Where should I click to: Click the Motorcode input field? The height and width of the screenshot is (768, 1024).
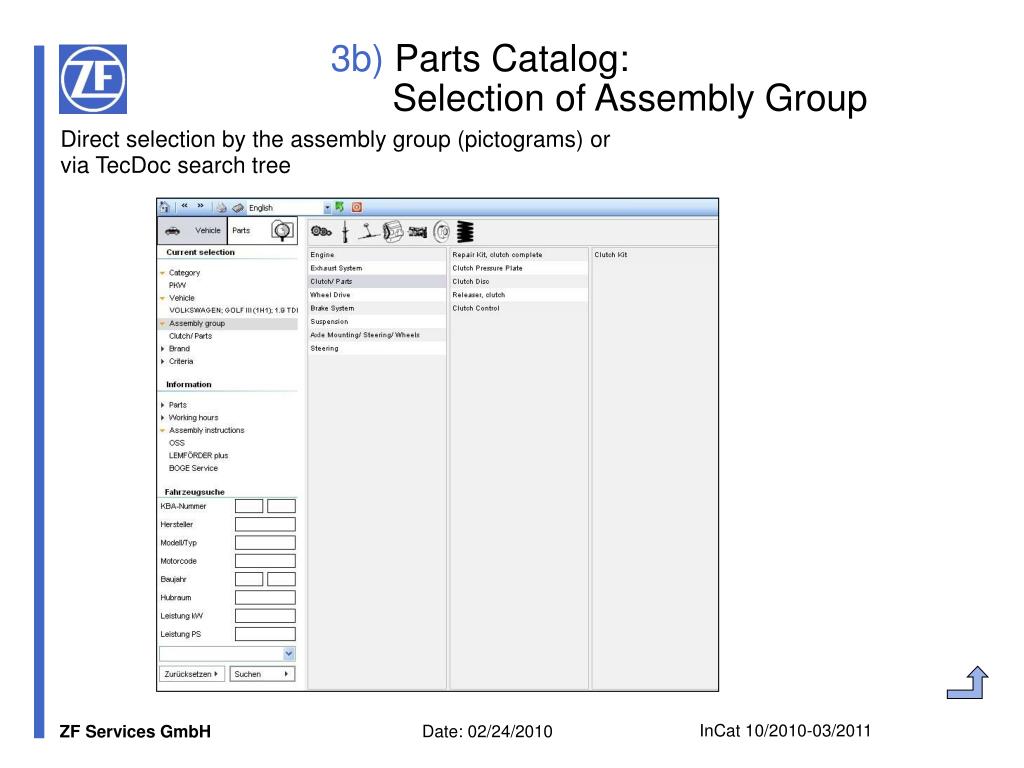point(265,561)
